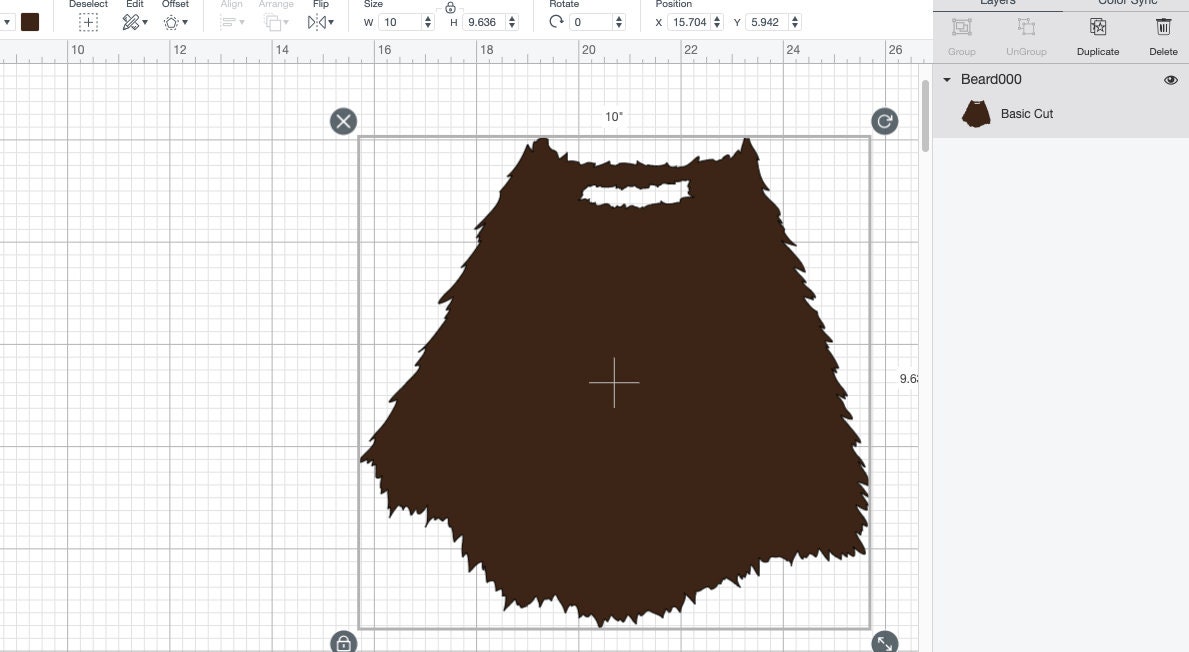Click the rotate handle on the selection

click(x=884, y=121)
